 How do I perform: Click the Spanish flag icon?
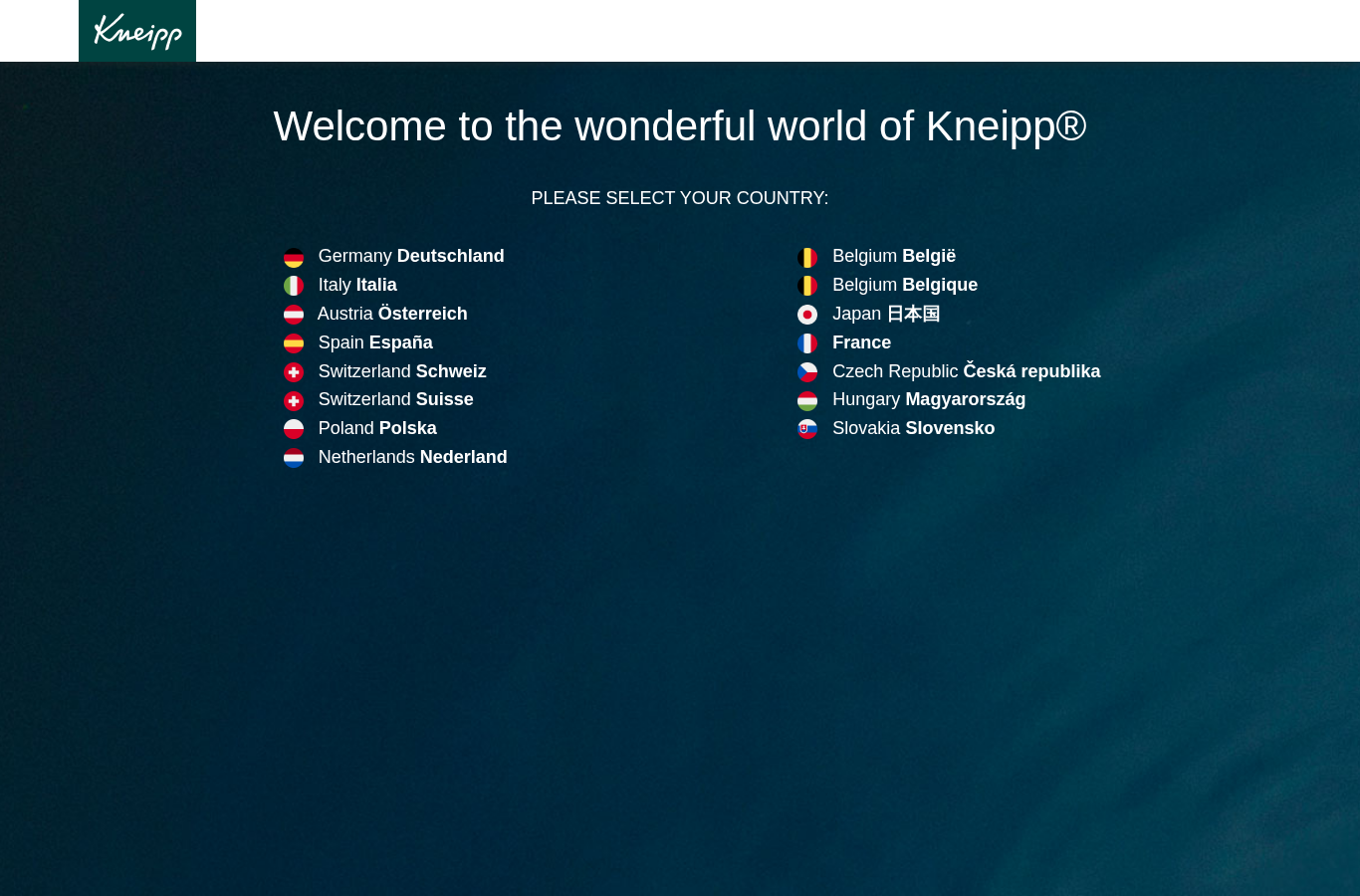(x=294, y=343)
